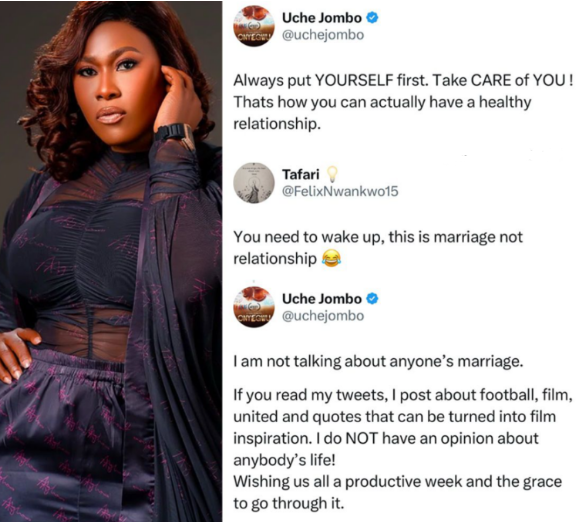Open the 'Tafari' display name

tap(301, 174)
